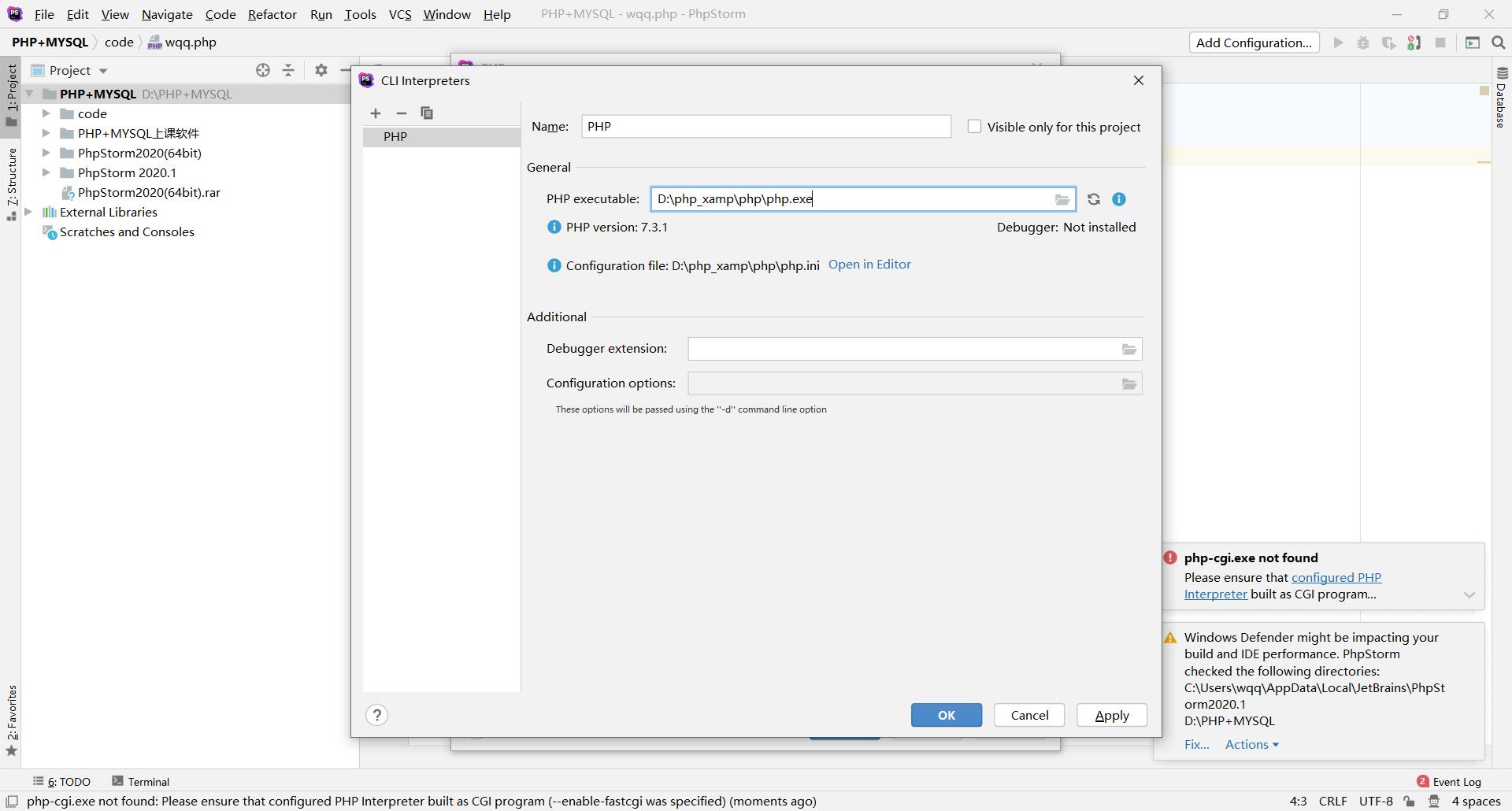Click the Run button in toolbar
This screenshot has height=811, width=1512.
coord(1338,43)
